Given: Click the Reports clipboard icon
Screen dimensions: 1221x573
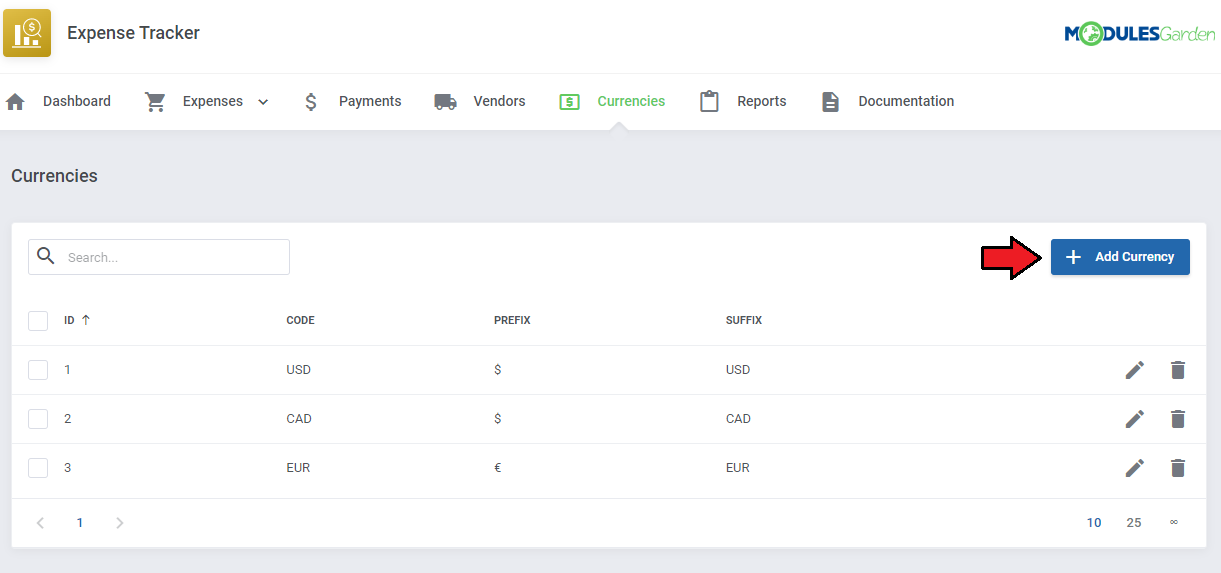Looking at the screenshot, I should [x=709, y=101].
